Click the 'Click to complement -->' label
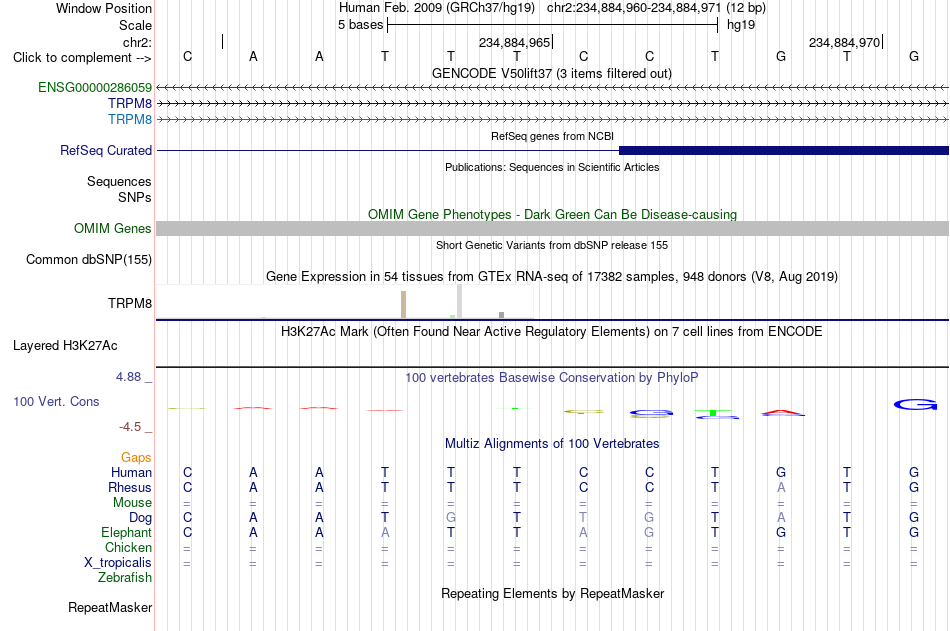The image size is (950, 631). pyautogui.click(x=82, y=58)
